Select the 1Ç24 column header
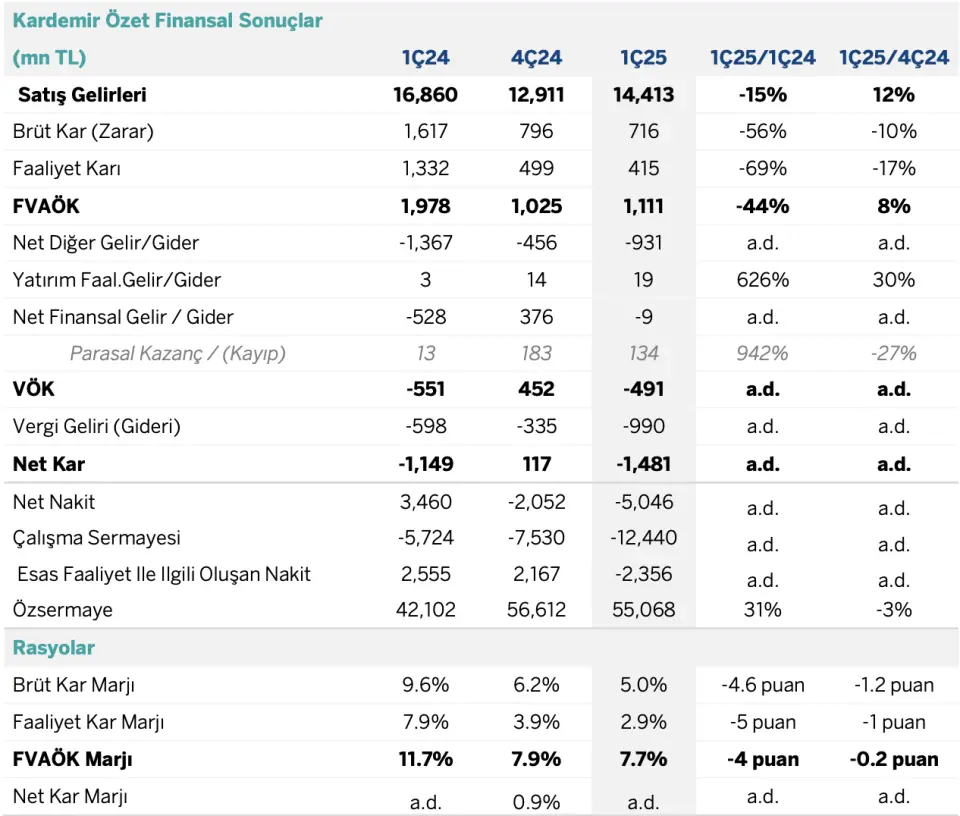 426,58
